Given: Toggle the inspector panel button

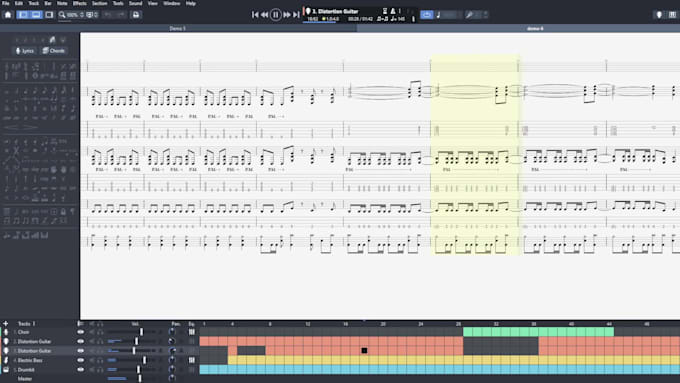Looking at the screenshot, I should [49, 15].
